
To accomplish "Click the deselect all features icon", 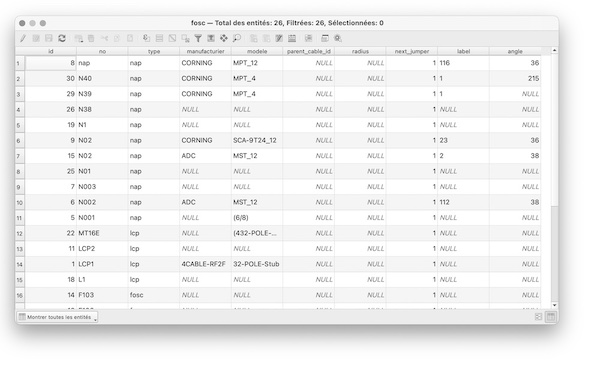I will pos(185,38).
